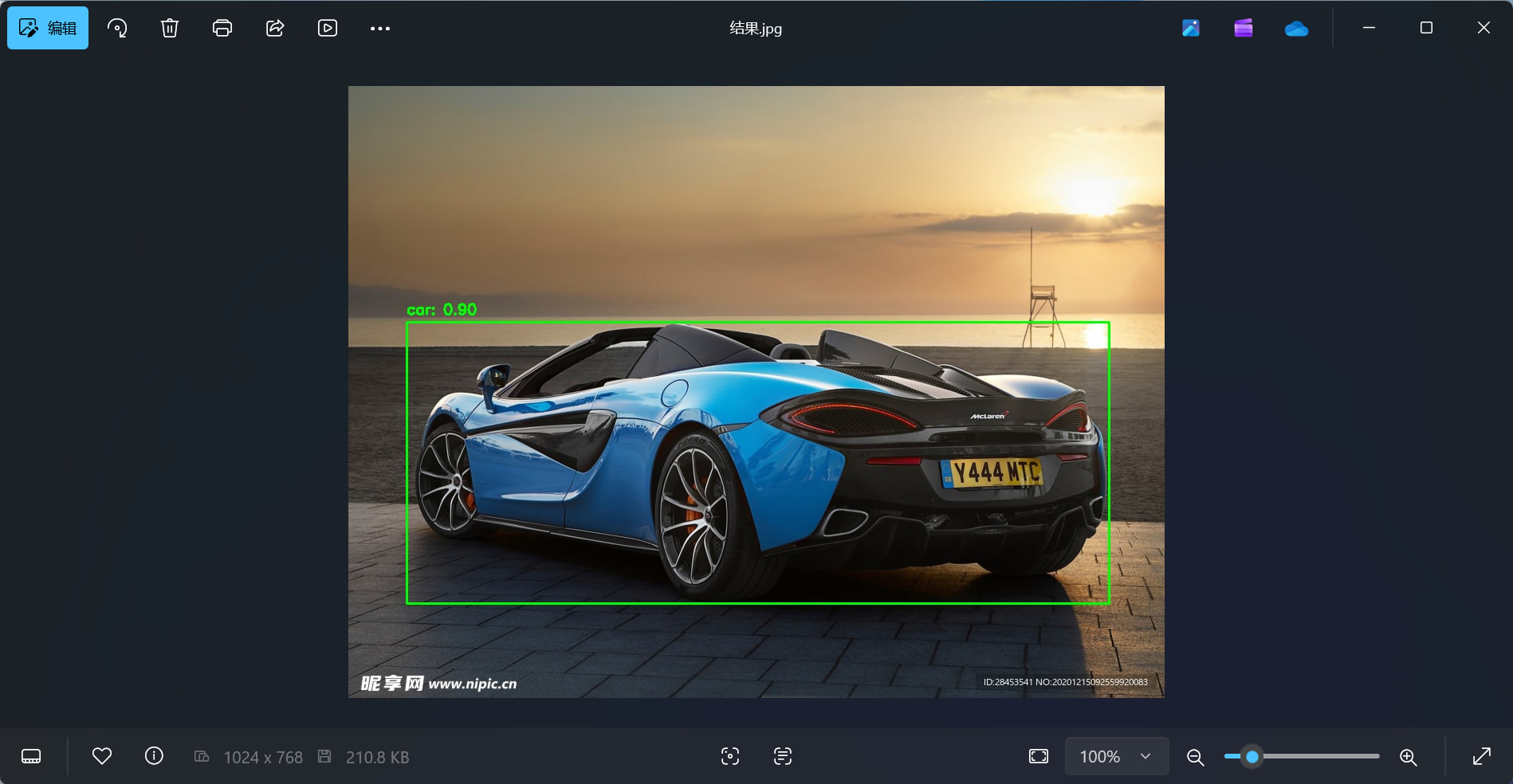Toggle the filmstrip view at bottom left
The width and height of the screenshot is (1513, 784).
pos(31,756)
